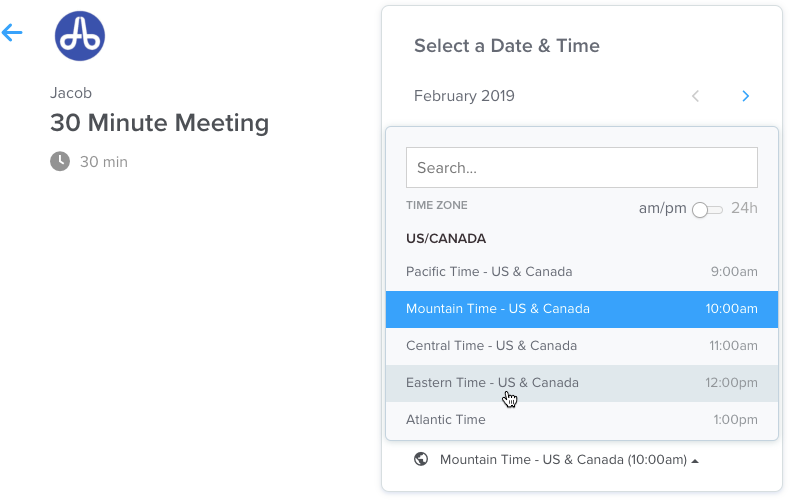The image size is (791, 502).
Task: Click the 30 Minute Meeting title
Action: pyautogui.click(x=160, y=123)
